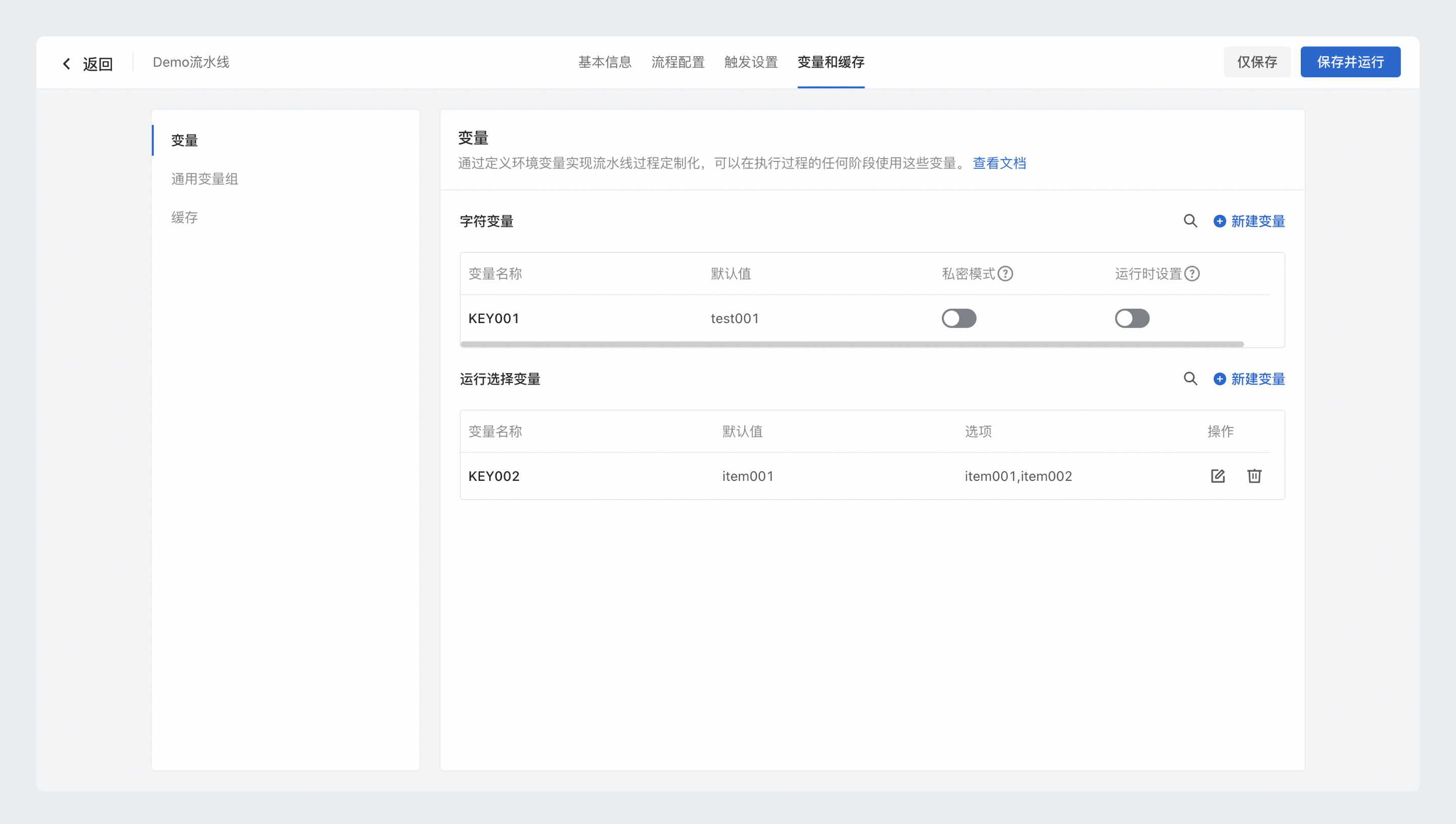Select 缓存 in the sidebar
1456x824 pixels.
pos(185,217)
